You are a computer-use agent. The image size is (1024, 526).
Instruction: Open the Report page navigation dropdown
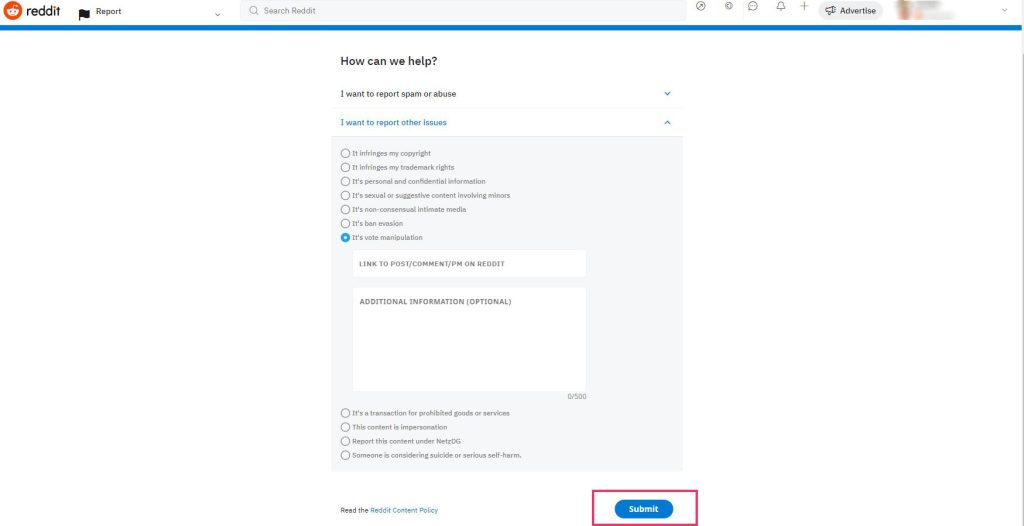point(218,13)
